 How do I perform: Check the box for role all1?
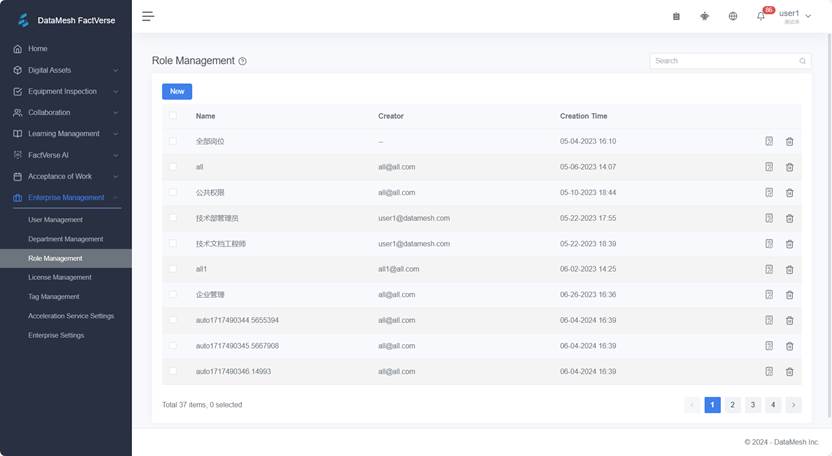coord(173,269)
